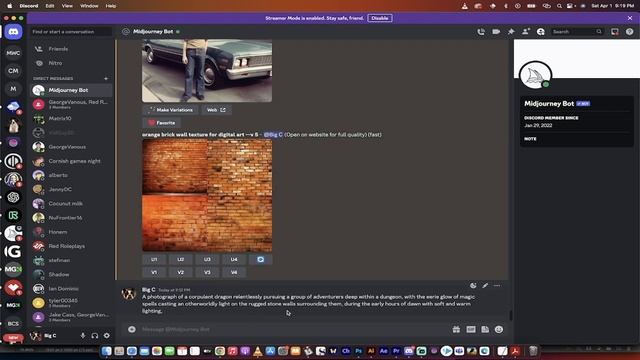Open macOS Spotlight search icon

tap(559, 6)
